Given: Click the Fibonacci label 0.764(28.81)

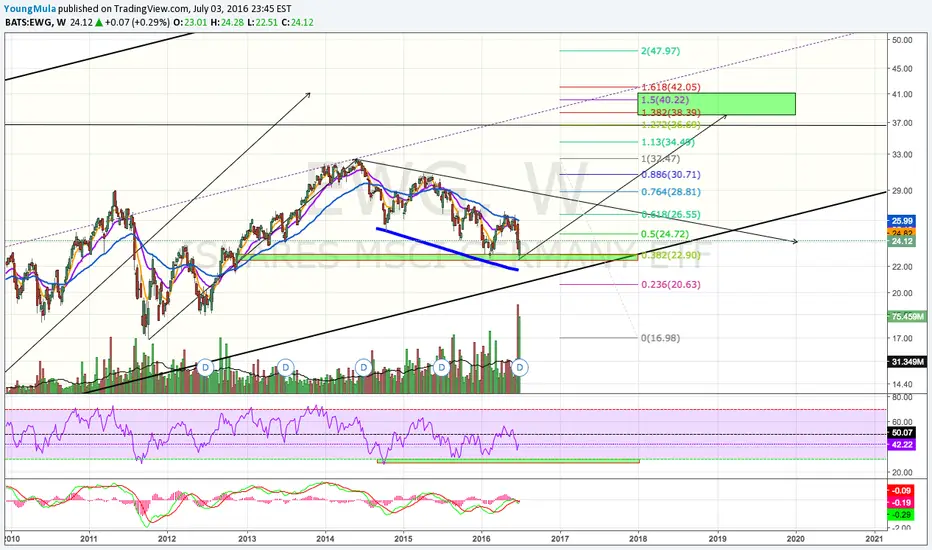Looking at the screenshot, I should tap(671, 192).
